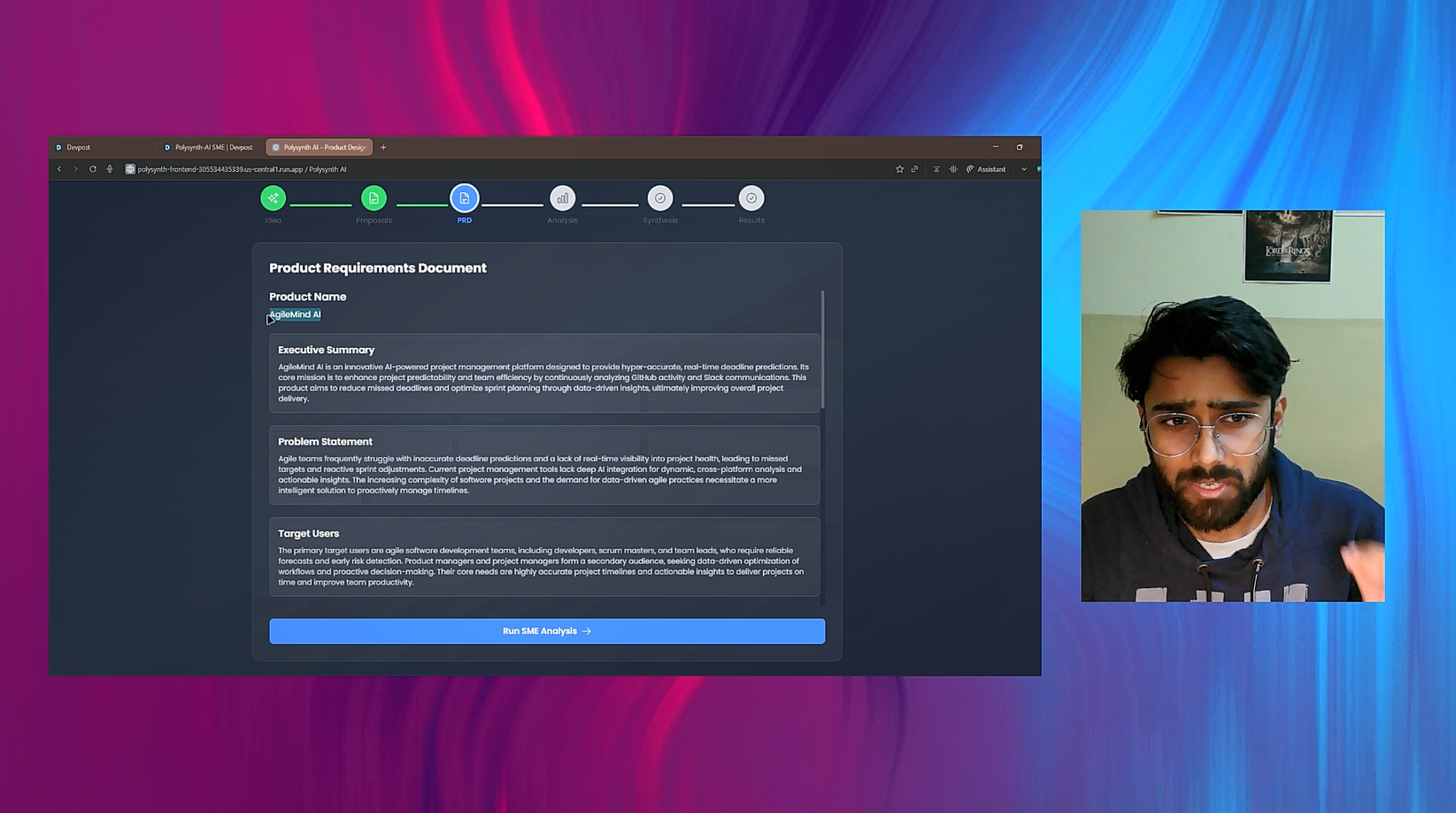1456x813 pixels.
Task: Bookmark page with the star icon
Action: [899, 169]
